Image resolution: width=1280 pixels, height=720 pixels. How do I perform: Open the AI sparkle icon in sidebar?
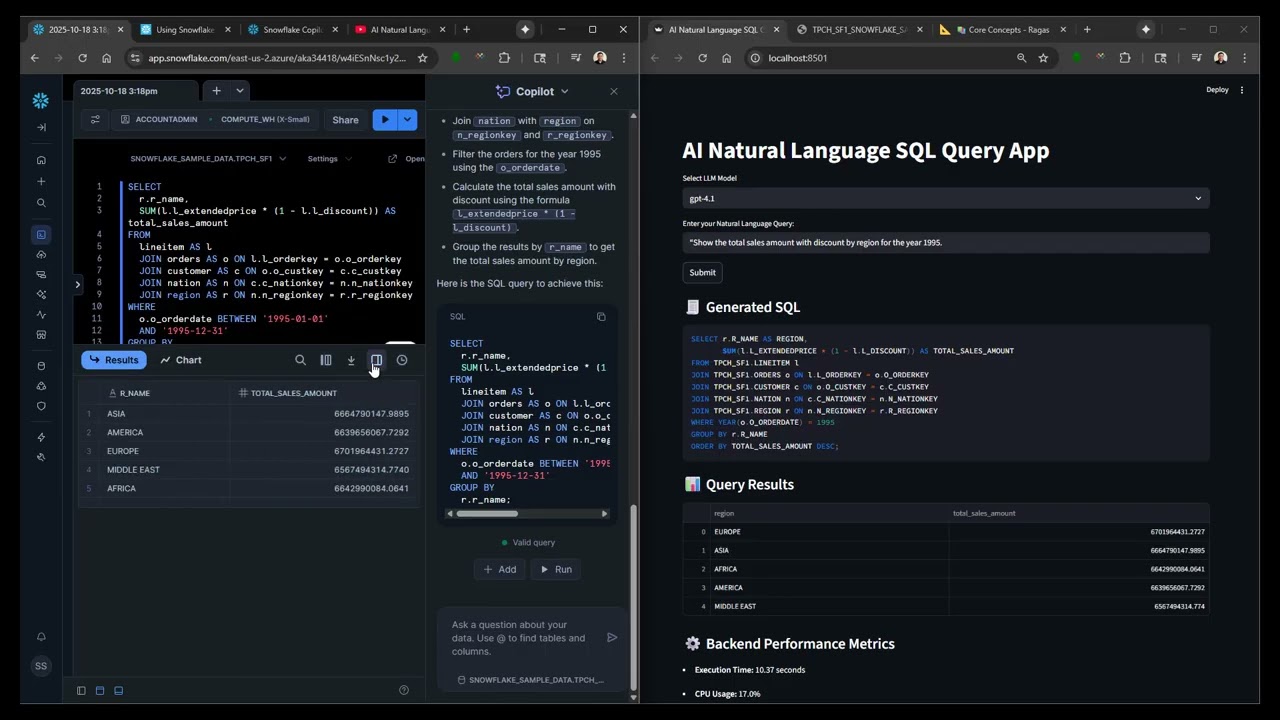pyautogui.click(x=41, y=294)
